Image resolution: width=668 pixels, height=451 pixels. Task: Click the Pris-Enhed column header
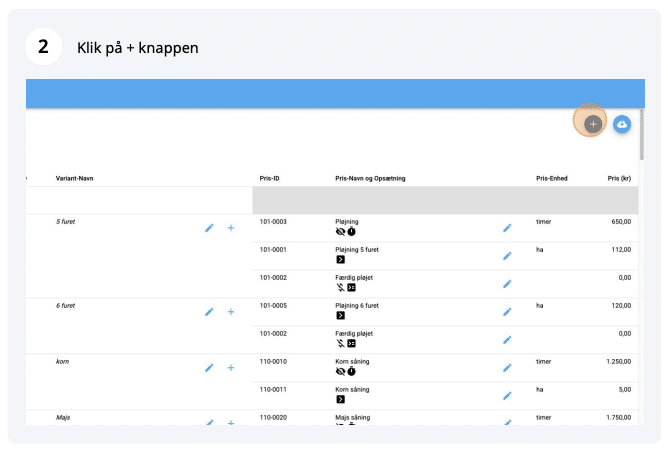(552, 178)
